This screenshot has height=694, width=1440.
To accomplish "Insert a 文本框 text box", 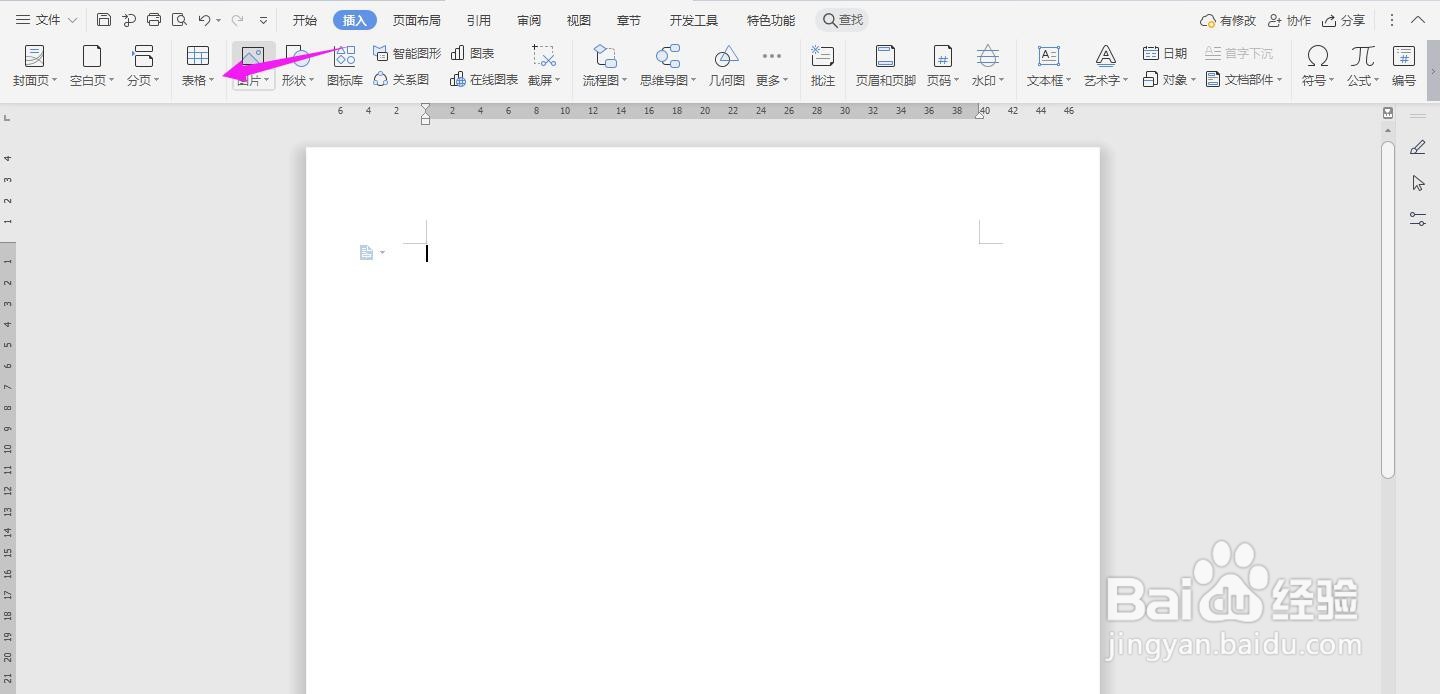I will [1049, 66].
